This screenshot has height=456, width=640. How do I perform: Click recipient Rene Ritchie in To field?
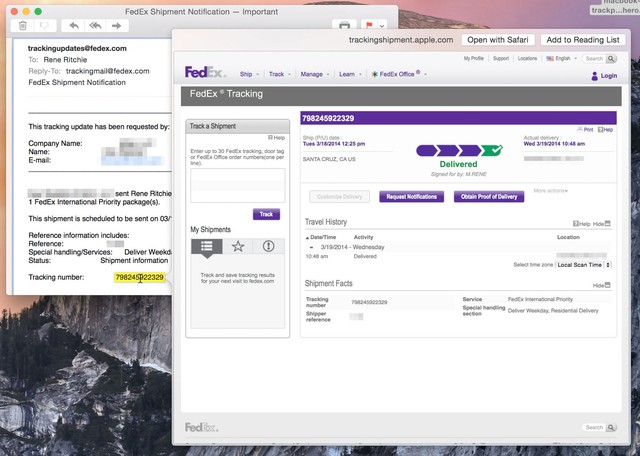(65, 60)
